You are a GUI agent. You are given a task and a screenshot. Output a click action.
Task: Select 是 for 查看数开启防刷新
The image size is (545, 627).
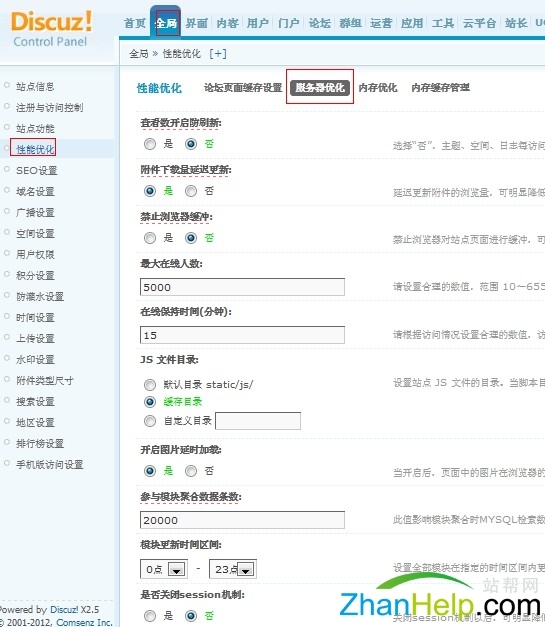150,144
